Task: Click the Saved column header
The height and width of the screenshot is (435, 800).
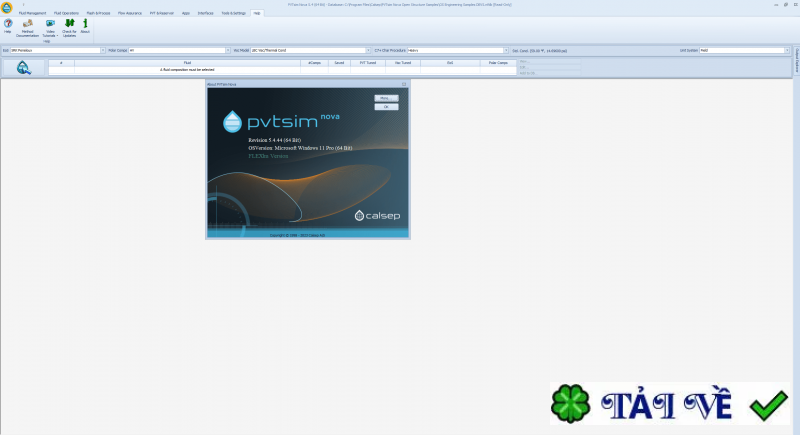Action: coord(339,63)
